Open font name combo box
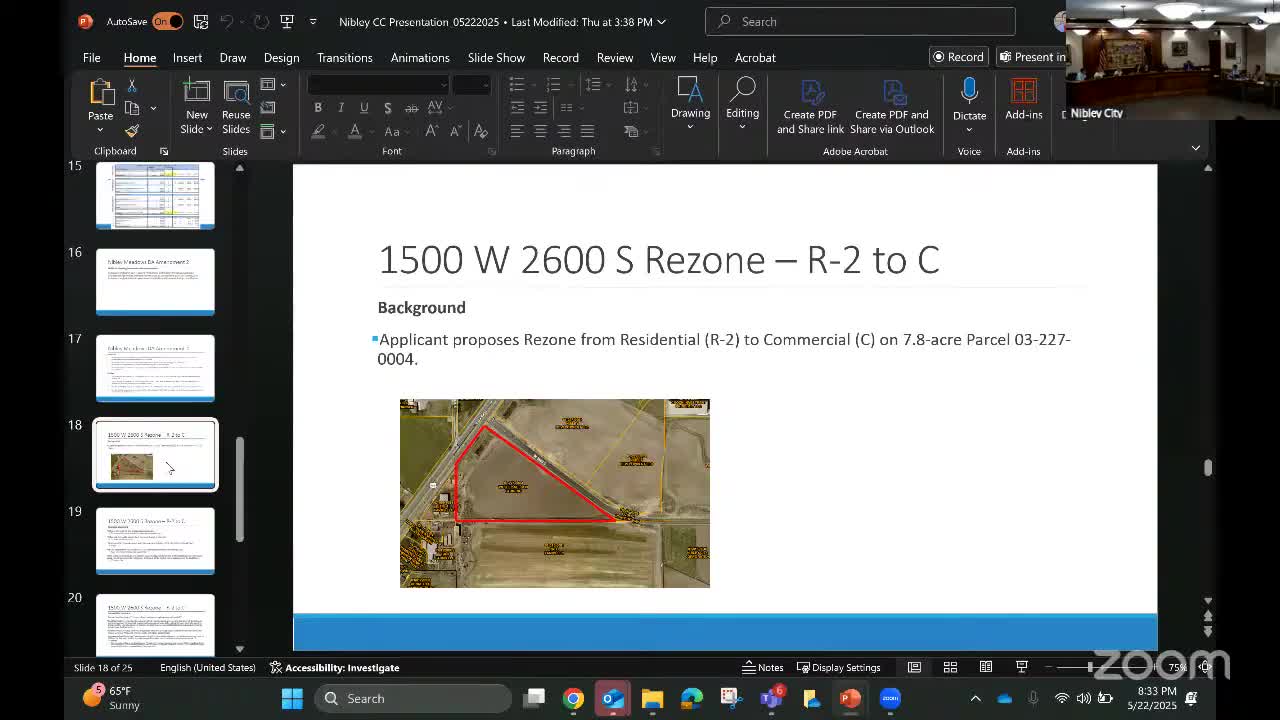 [377, 85]
